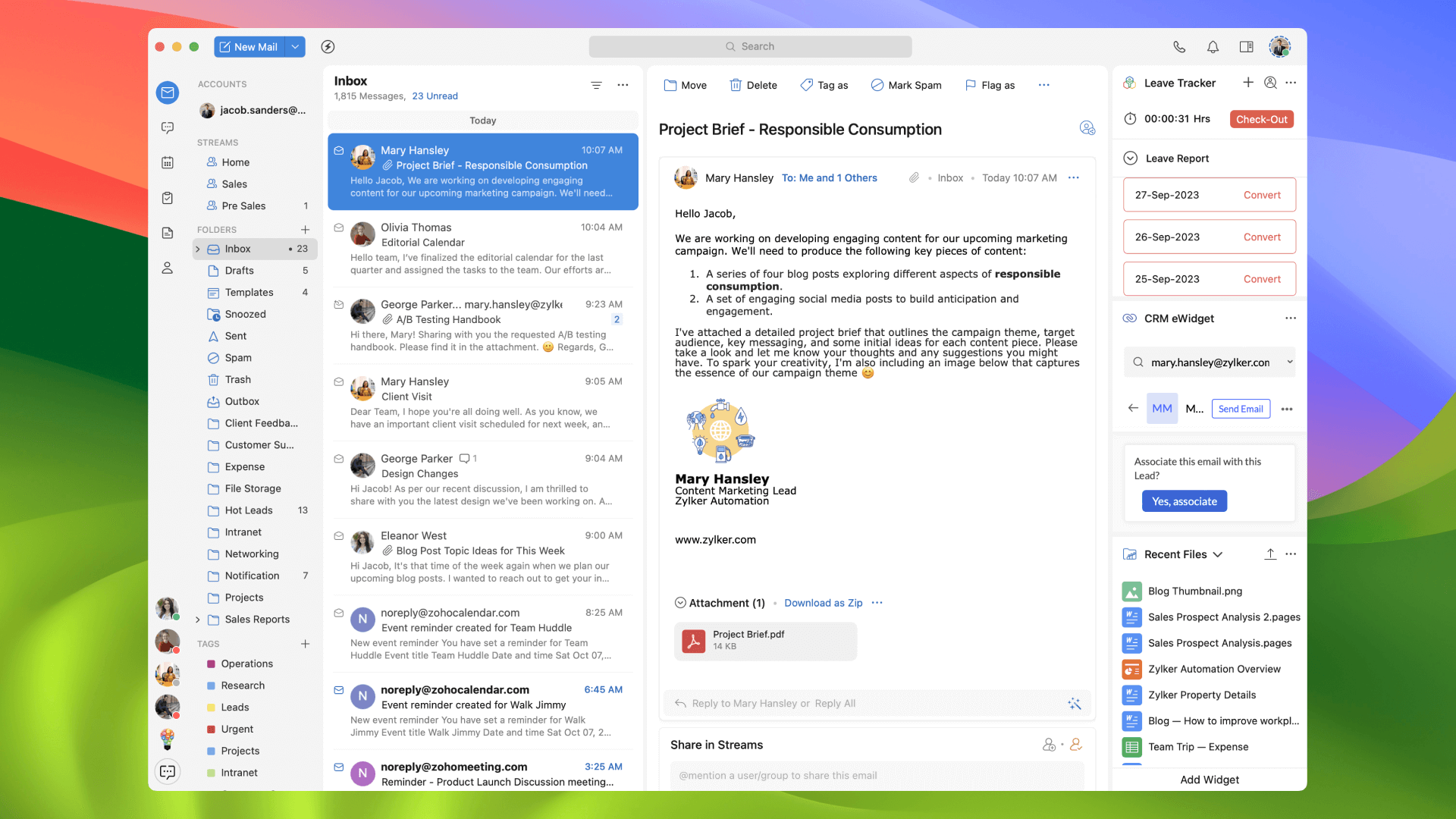This screenshot has height=819, width=1456.
Task: Click the Check-Out button
Action: (x=1261, y=119)
